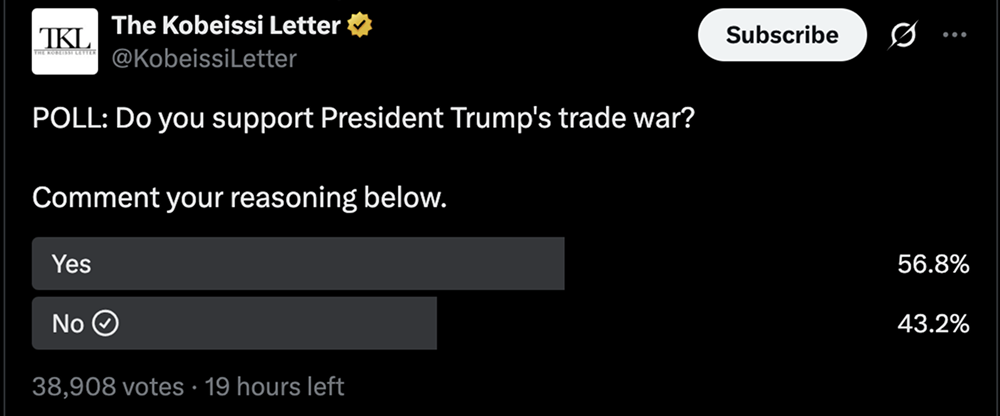The height and width of the screenshot is (416, 1000).
Task: Open The Kobeissi Letter profile name
Action: pyautogui.click(x=225, y=27)
